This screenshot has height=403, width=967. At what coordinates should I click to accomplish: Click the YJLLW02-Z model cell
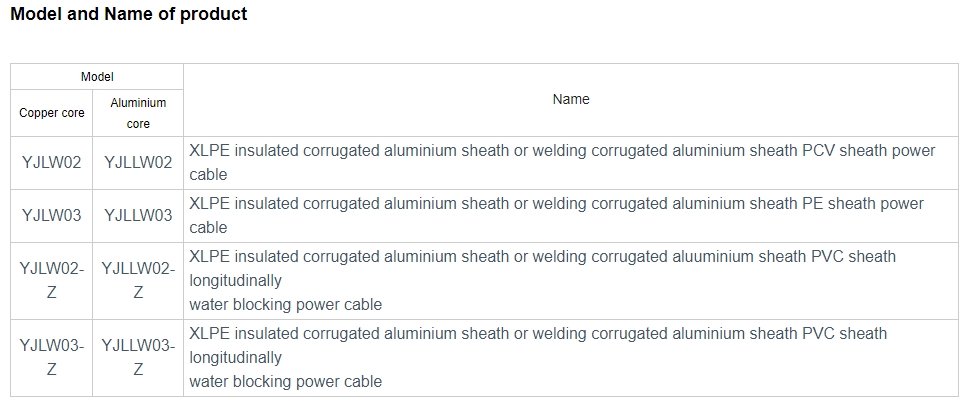click(138, 281)
